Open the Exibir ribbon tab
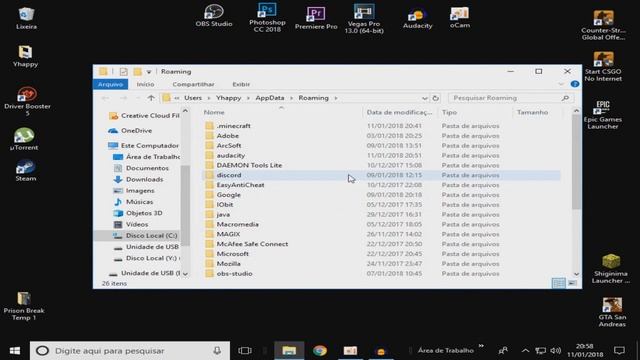Viewport: 640px width, 360px height. pos(241,84)
